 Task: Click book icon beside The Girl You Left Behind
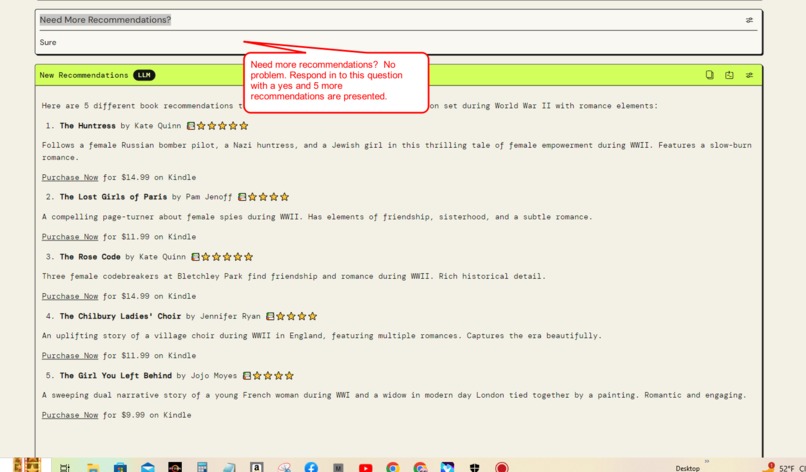click(x=247, y=376)
